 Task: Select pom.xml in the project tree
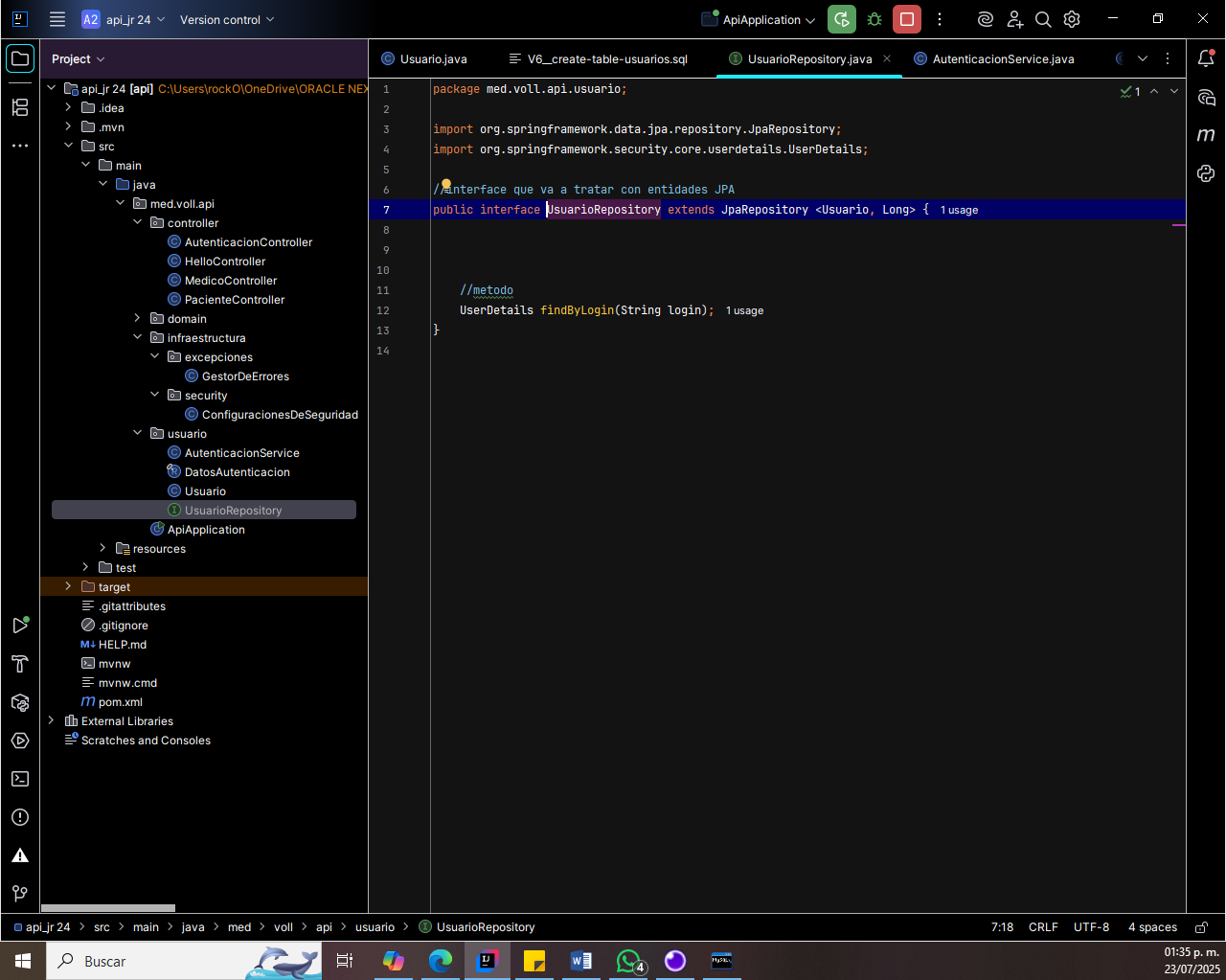(121, 702)
